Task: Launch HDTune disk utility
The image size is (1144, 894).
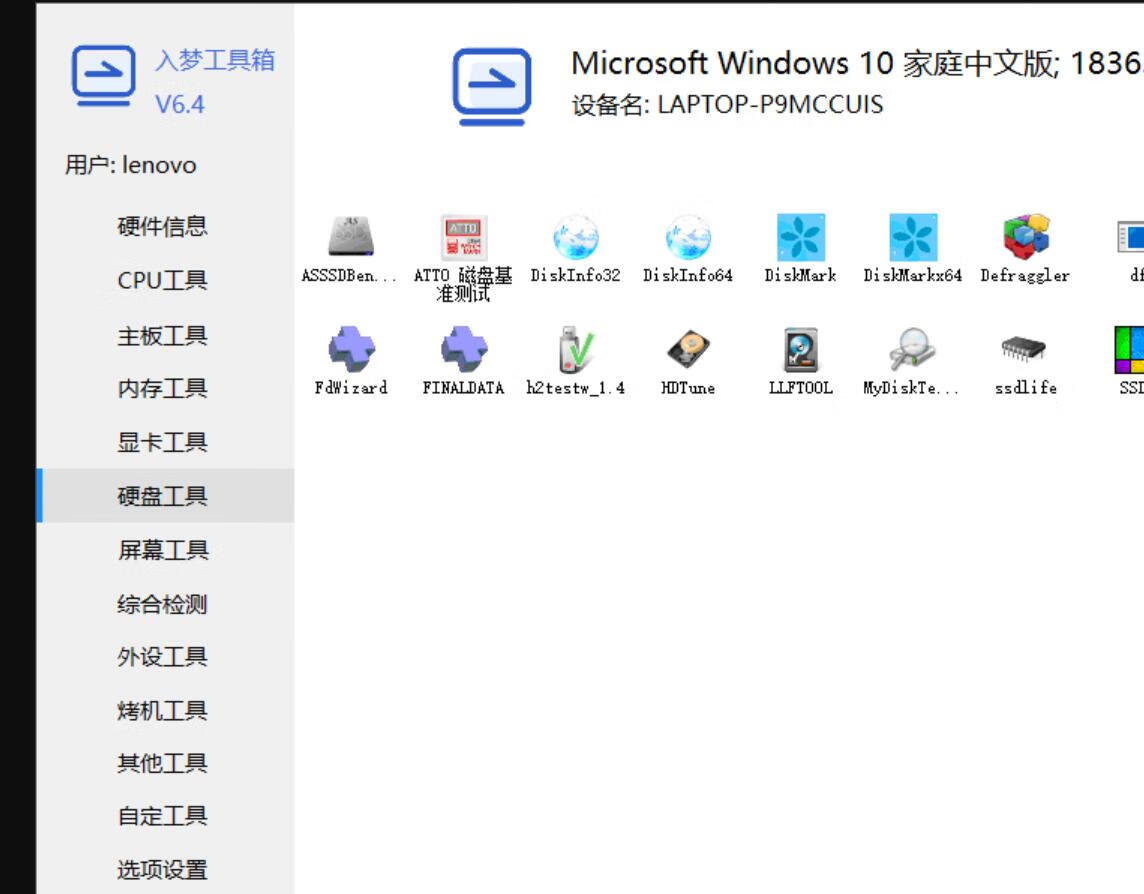Action: click(x=688, y=350)
